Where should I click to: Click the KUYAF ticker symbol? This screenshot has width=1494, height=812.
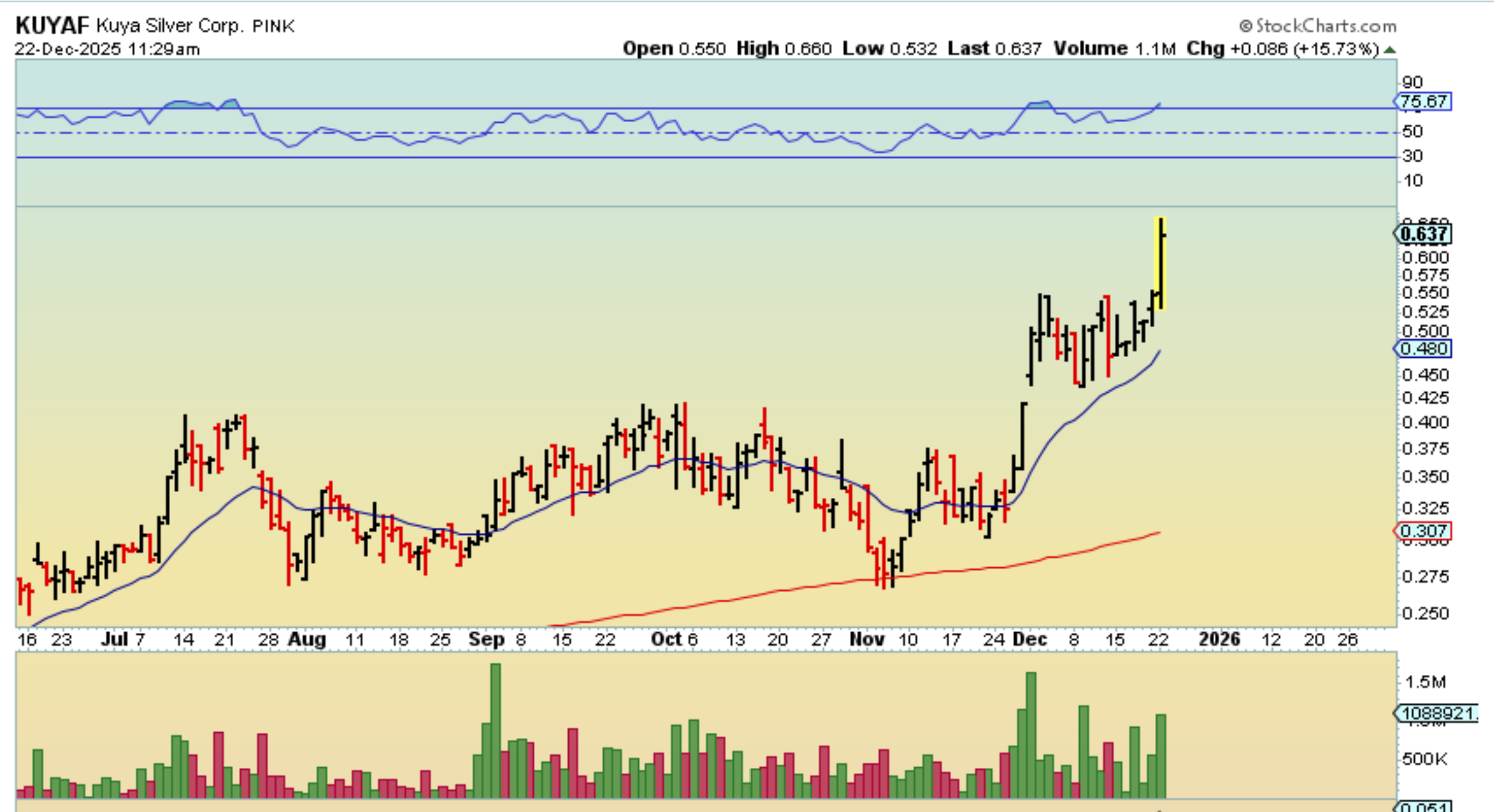click(x=52, y=26)
